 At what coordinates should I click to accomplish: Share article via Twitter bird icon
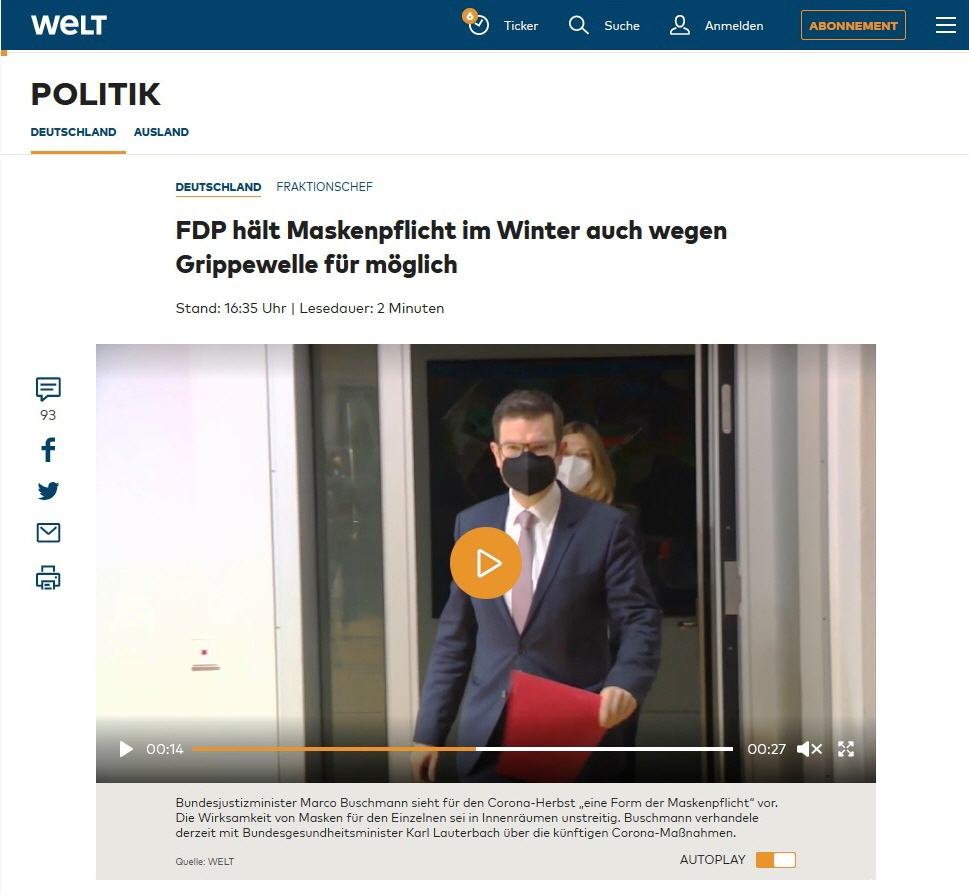[48, 491]
